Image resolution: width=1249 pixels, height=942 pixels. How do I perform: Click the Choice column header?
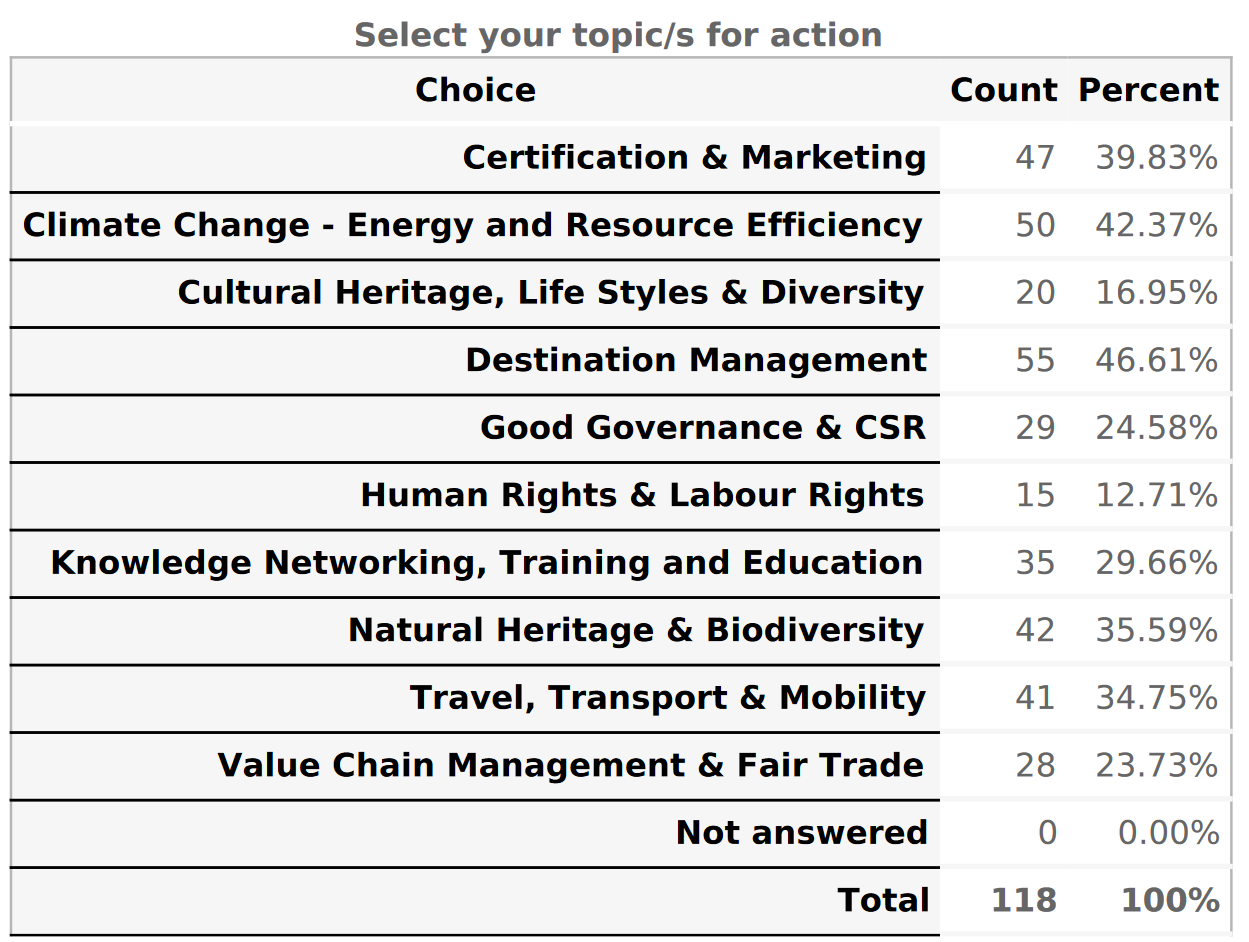(x=475, y=90)
